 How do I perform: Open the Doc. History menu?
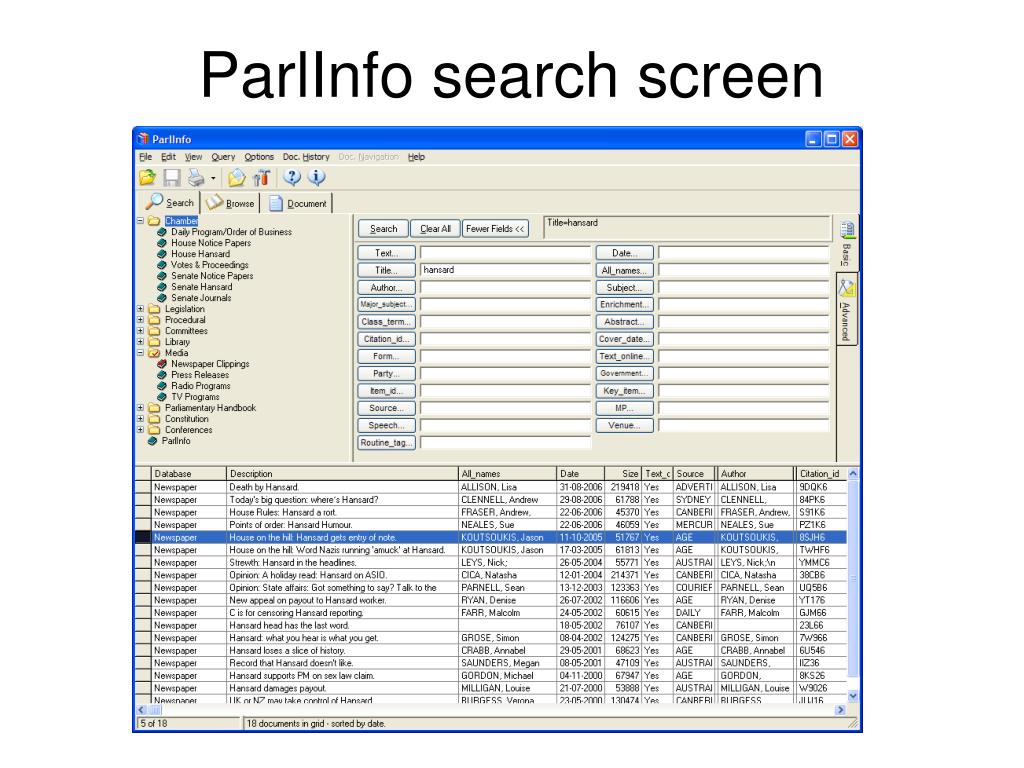click(306, 157)
